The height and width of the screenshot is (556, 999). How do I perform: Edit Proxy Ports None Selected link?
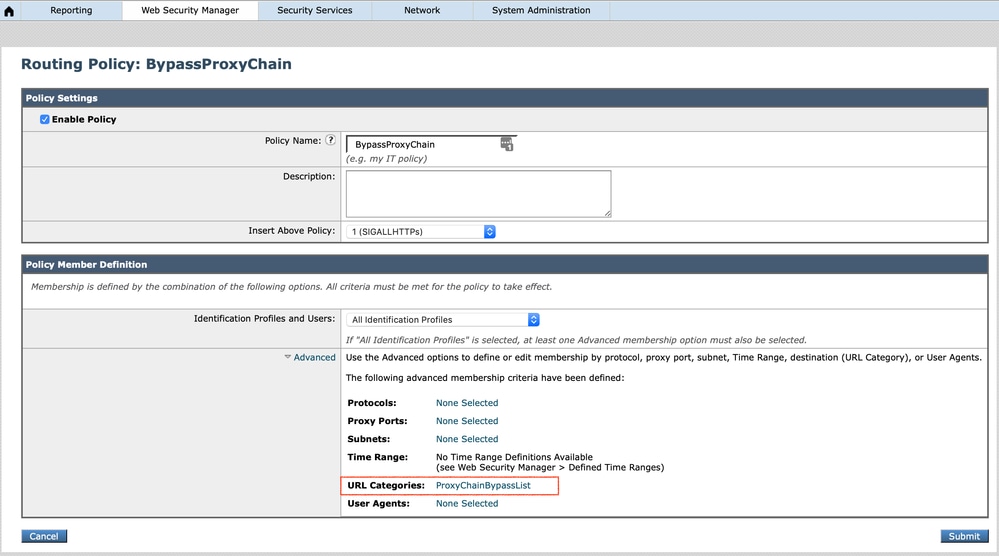467,421
